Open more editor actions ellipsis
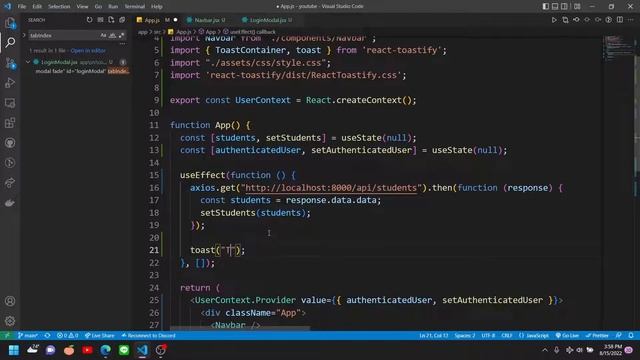Viewport: 640px width, 360px height. click(631, 20)
